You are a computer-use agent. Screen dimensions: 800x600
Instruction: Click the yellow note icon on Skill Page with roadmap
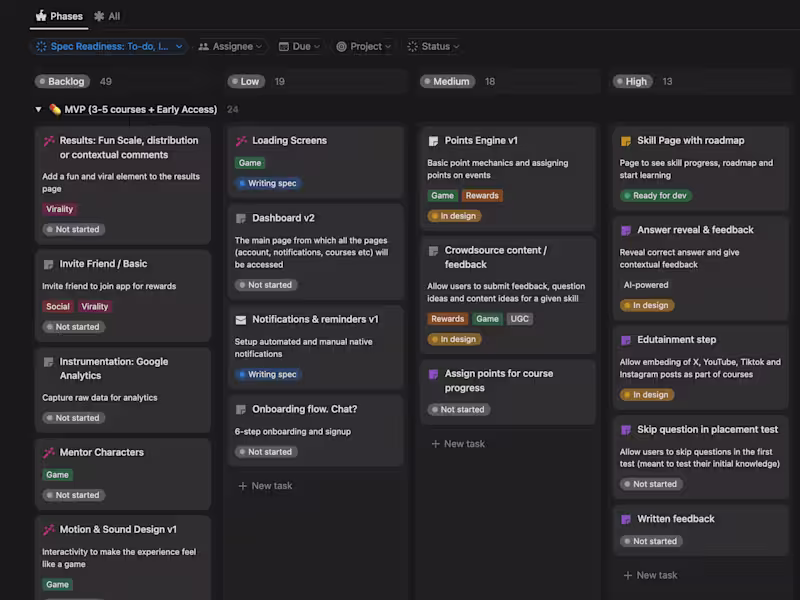[626, 141]
